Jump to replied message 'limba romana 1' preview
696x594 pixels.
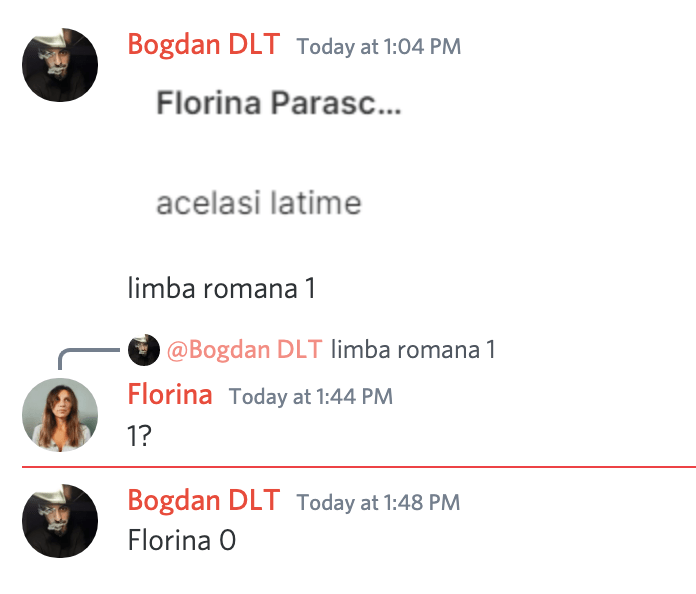(x=412, y=350)
